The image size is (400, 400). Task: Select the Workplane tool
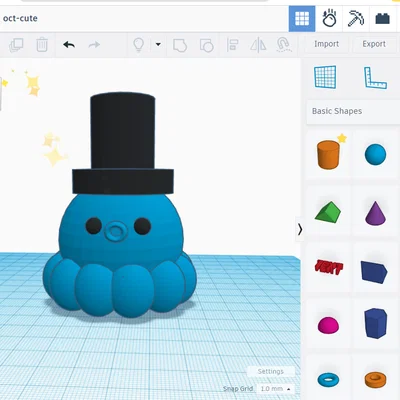325,77
